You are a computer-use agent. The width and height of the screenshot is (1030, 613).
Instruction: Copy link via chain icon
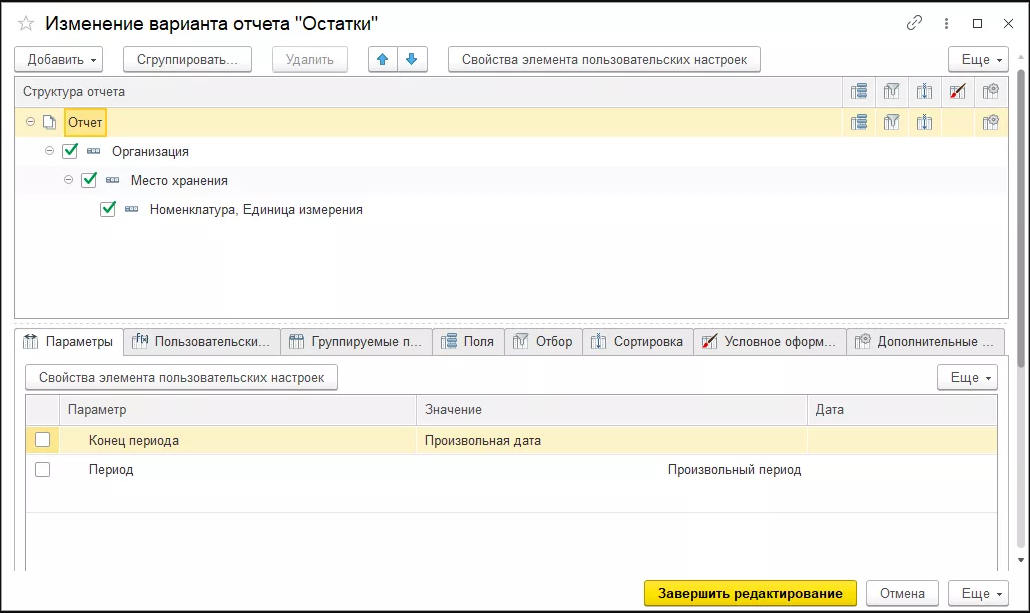914,23
